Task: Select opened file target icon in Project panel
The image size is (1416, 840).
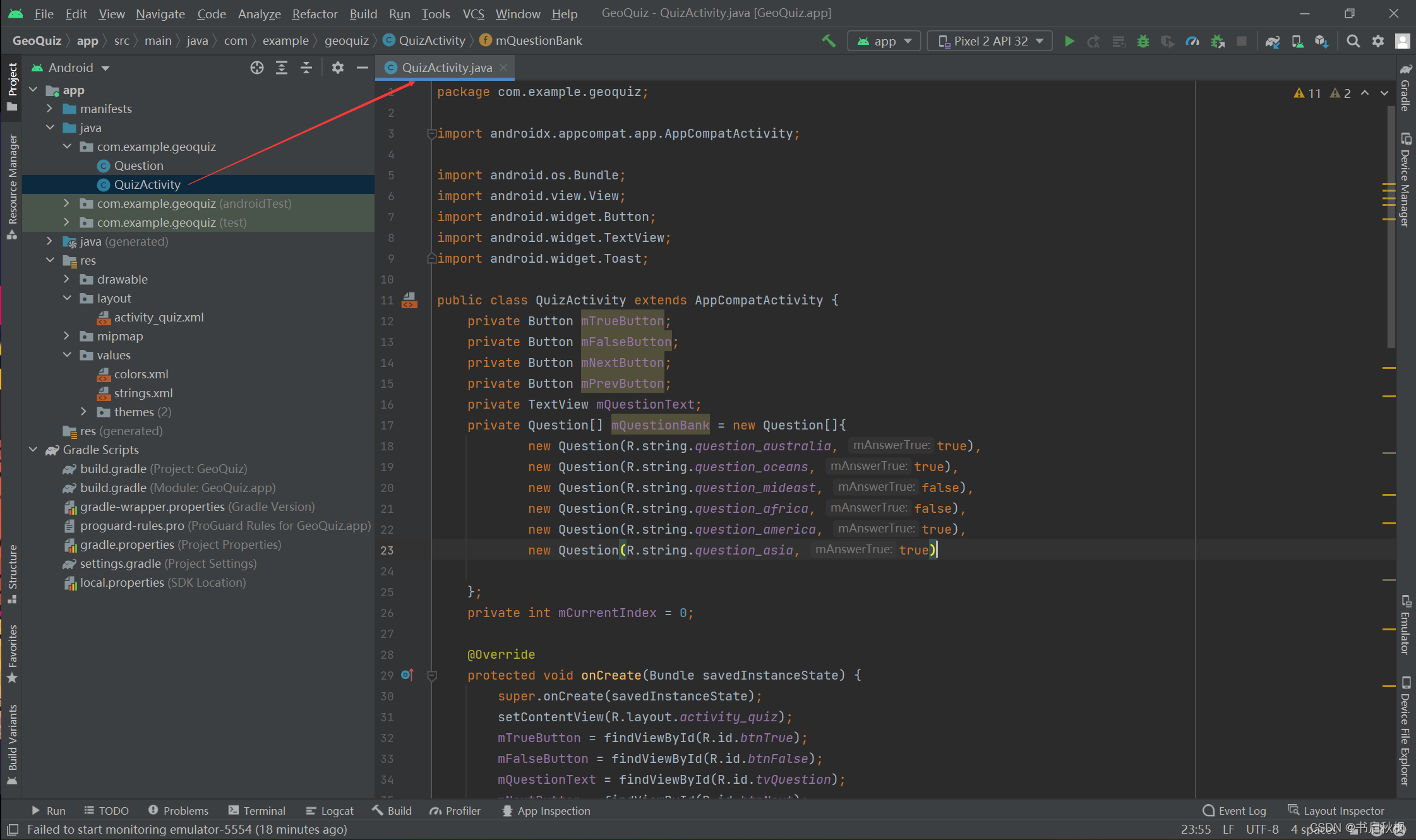Action: click(x=257, y=68)
